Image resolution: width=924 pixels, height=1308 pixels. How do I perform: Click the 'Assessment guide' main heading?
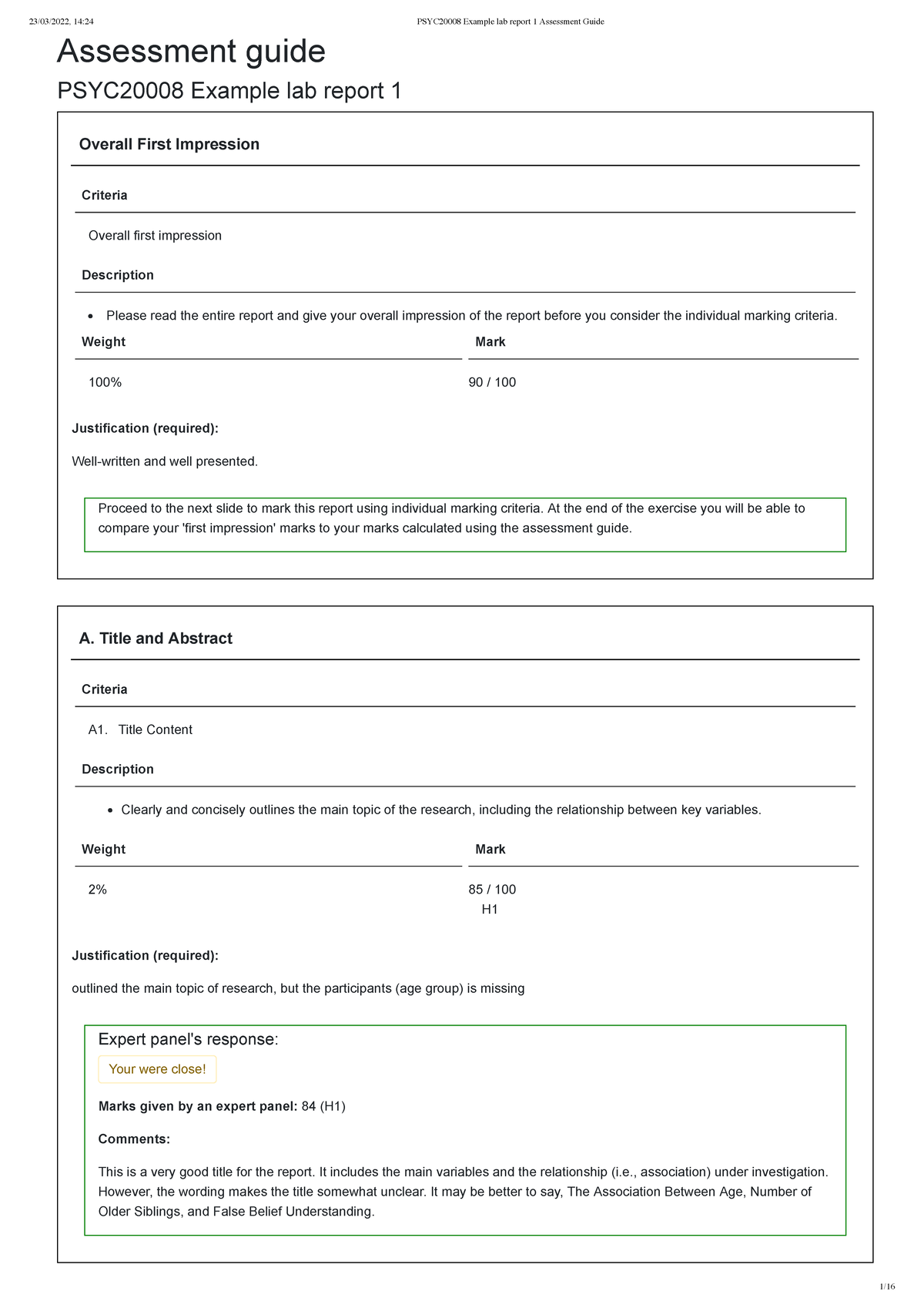pos(191,52)
